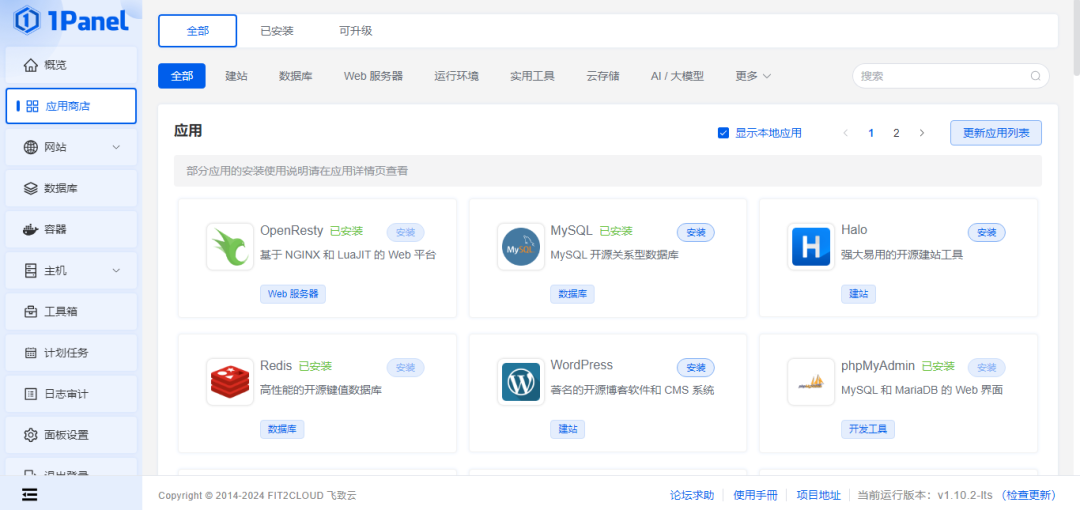
Task: Click the 建站 tag on Halo card
Action: [x=858, y=294]
